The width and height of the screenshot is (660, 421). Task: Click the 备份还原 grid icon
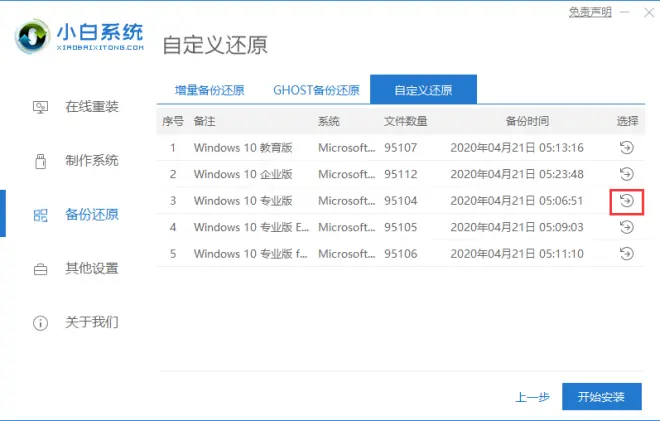tap(40, 215)
